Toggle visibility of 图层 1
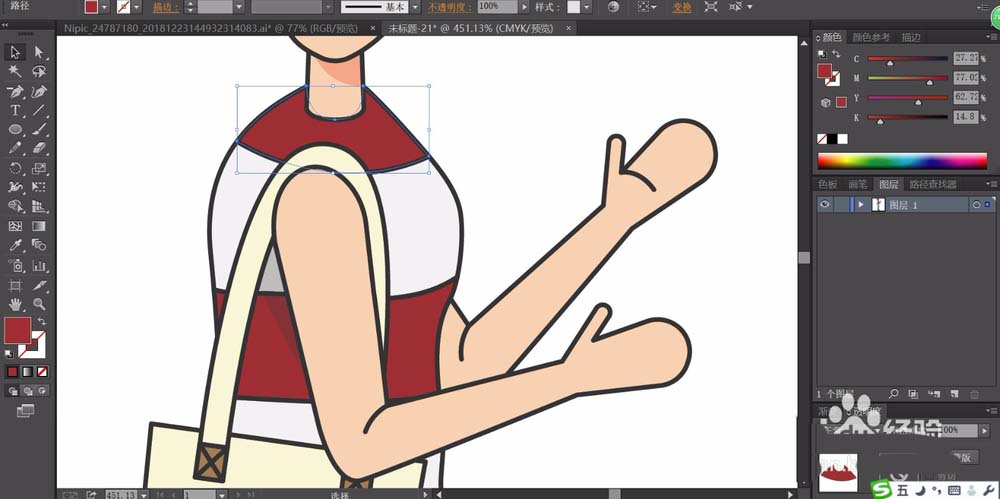The width and height of the screenshot is (1000, 499). tap(825, 204)
